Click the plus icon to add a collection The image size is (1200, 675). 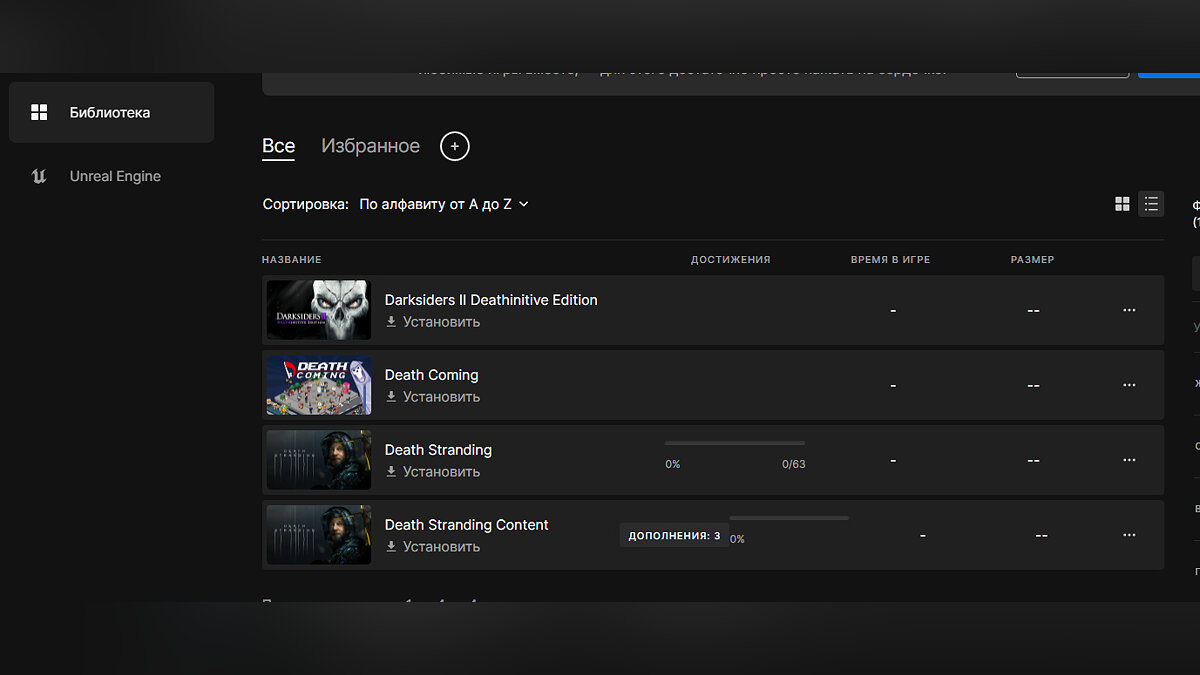tap(454, 147)
